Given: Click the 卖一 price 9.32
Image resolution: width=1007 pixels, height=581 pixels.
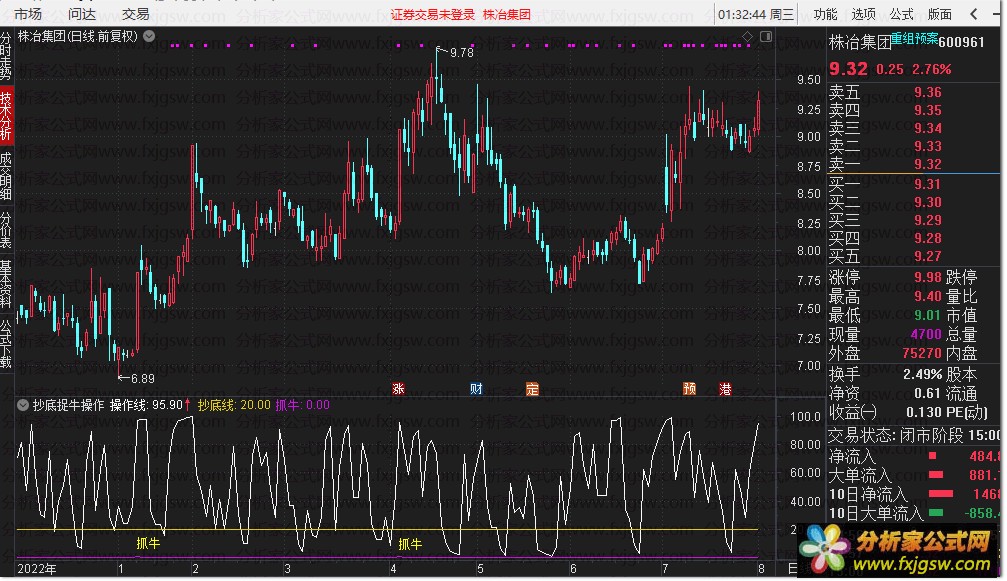Looking at the screenshot, I should click(x=928, y=164).
